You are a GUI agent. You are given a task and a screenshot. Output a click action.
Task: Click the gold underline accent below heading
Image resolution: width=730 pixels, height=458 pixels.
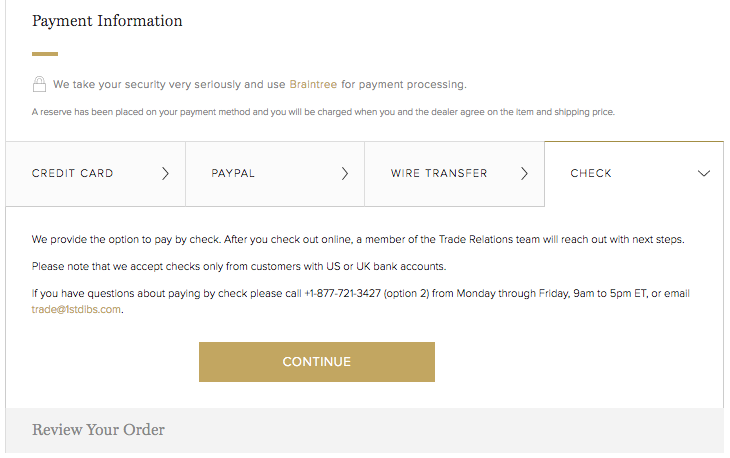pyautogui.click(x=45, y=54)
